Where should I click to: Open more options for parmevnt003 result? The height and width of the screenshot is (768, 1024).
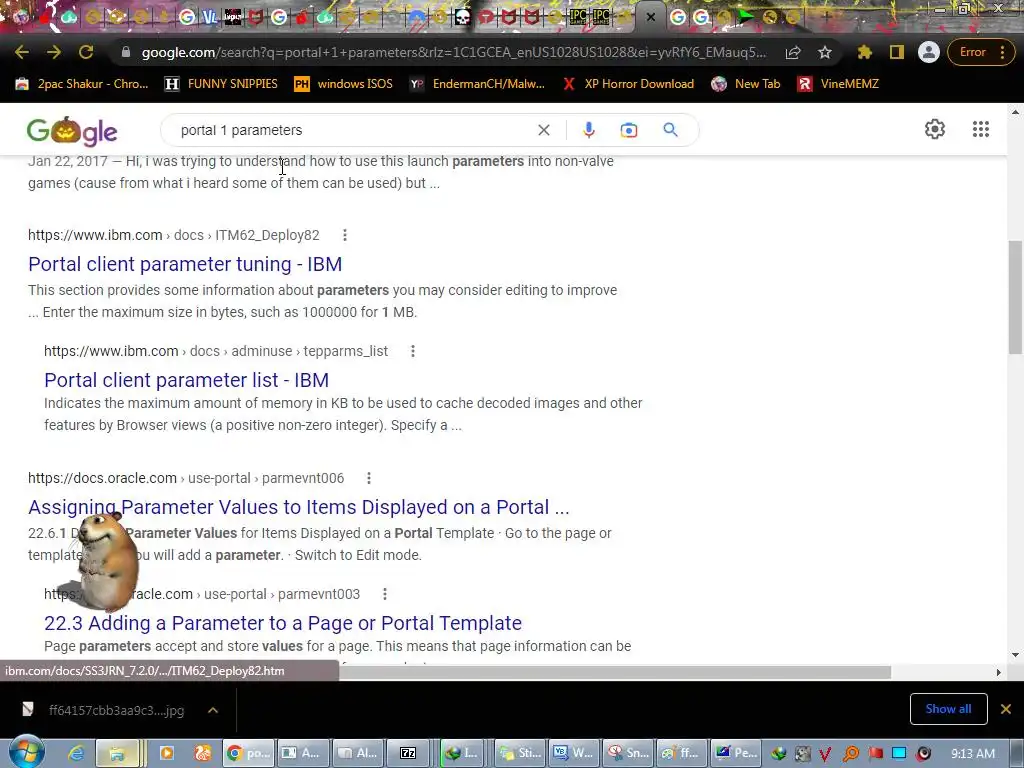pos(385,594)
